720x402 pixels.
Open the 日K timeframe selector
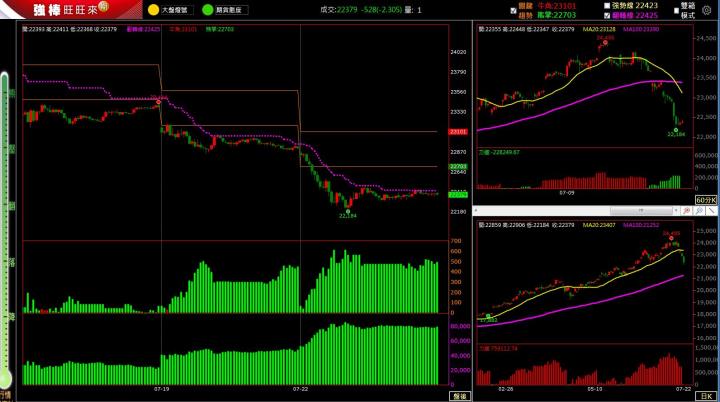point(709,395)
